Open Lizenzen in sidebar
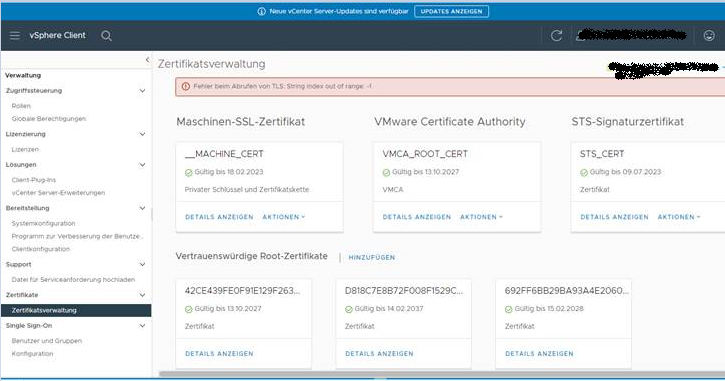 [25, 149]
